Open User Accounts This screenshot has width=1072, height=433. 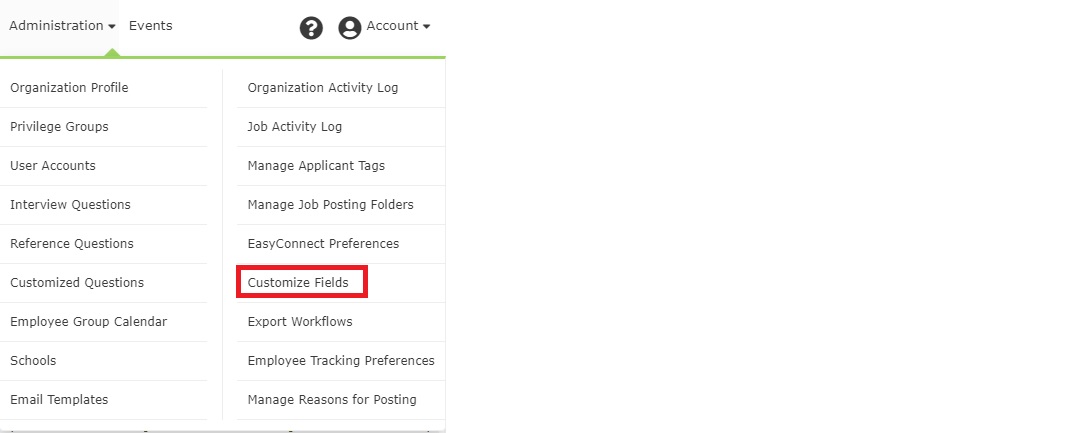click(x=53, y=166)
